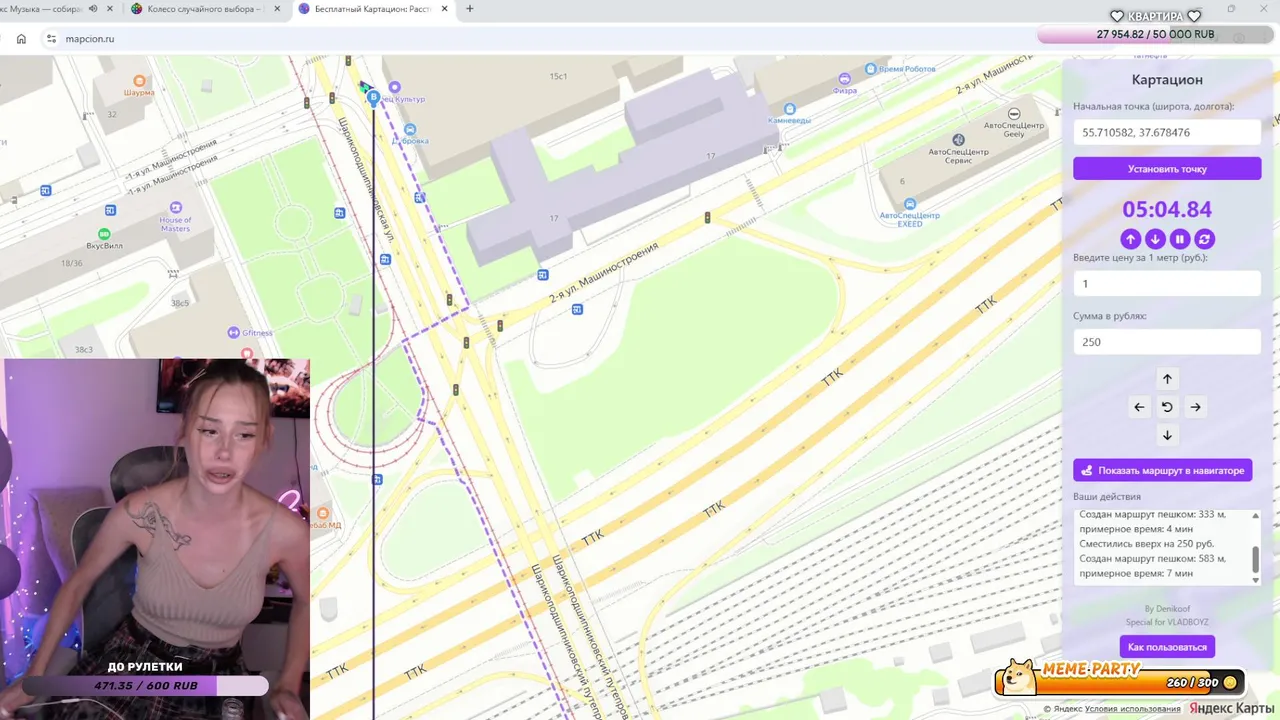Click the АвтоСпецЦентр Geely marker
The width and height of the screenshot is (1280, 720).
[1014, 114]
